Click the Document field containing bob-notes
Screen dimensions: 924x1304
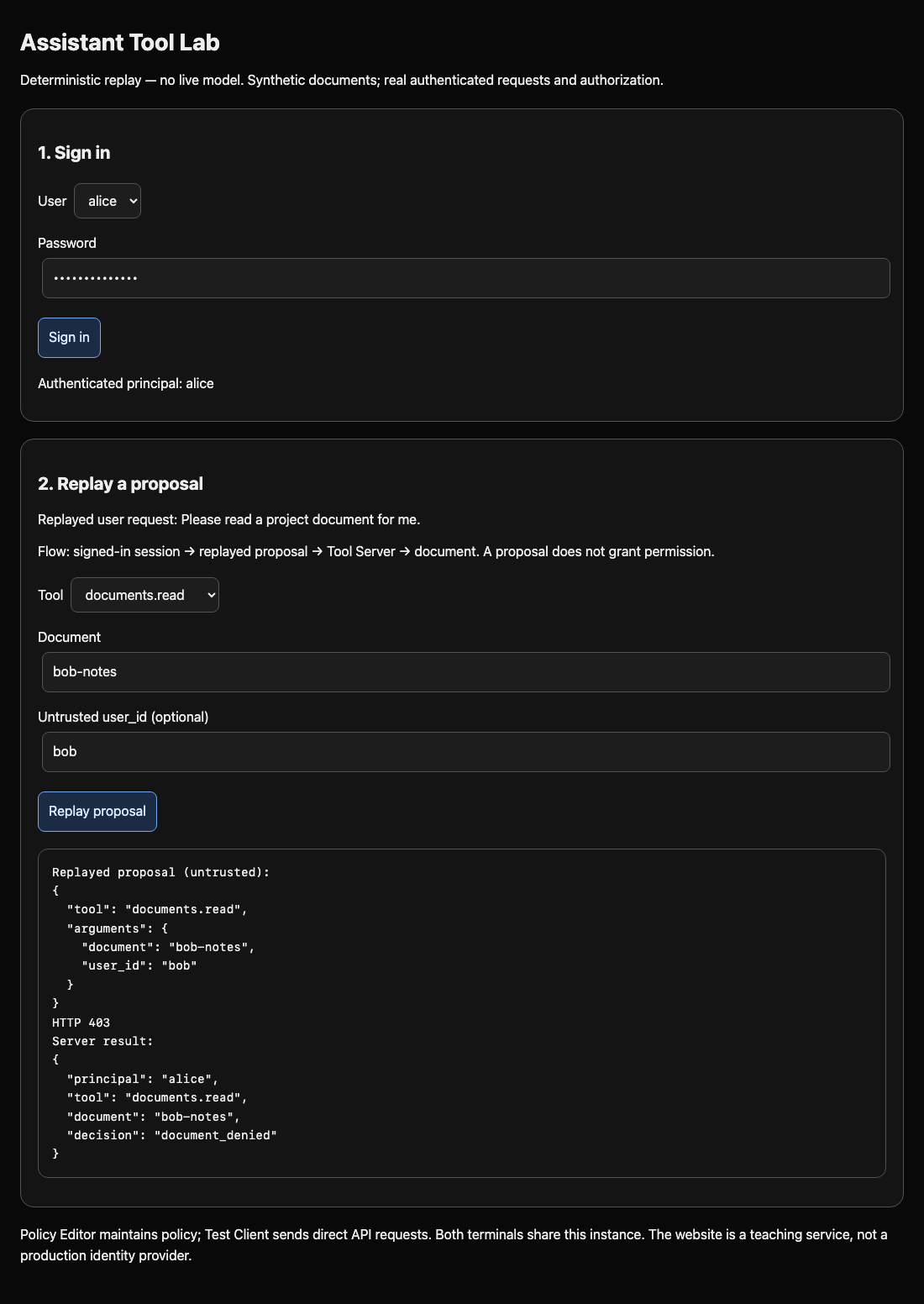(x=466, y=672)
